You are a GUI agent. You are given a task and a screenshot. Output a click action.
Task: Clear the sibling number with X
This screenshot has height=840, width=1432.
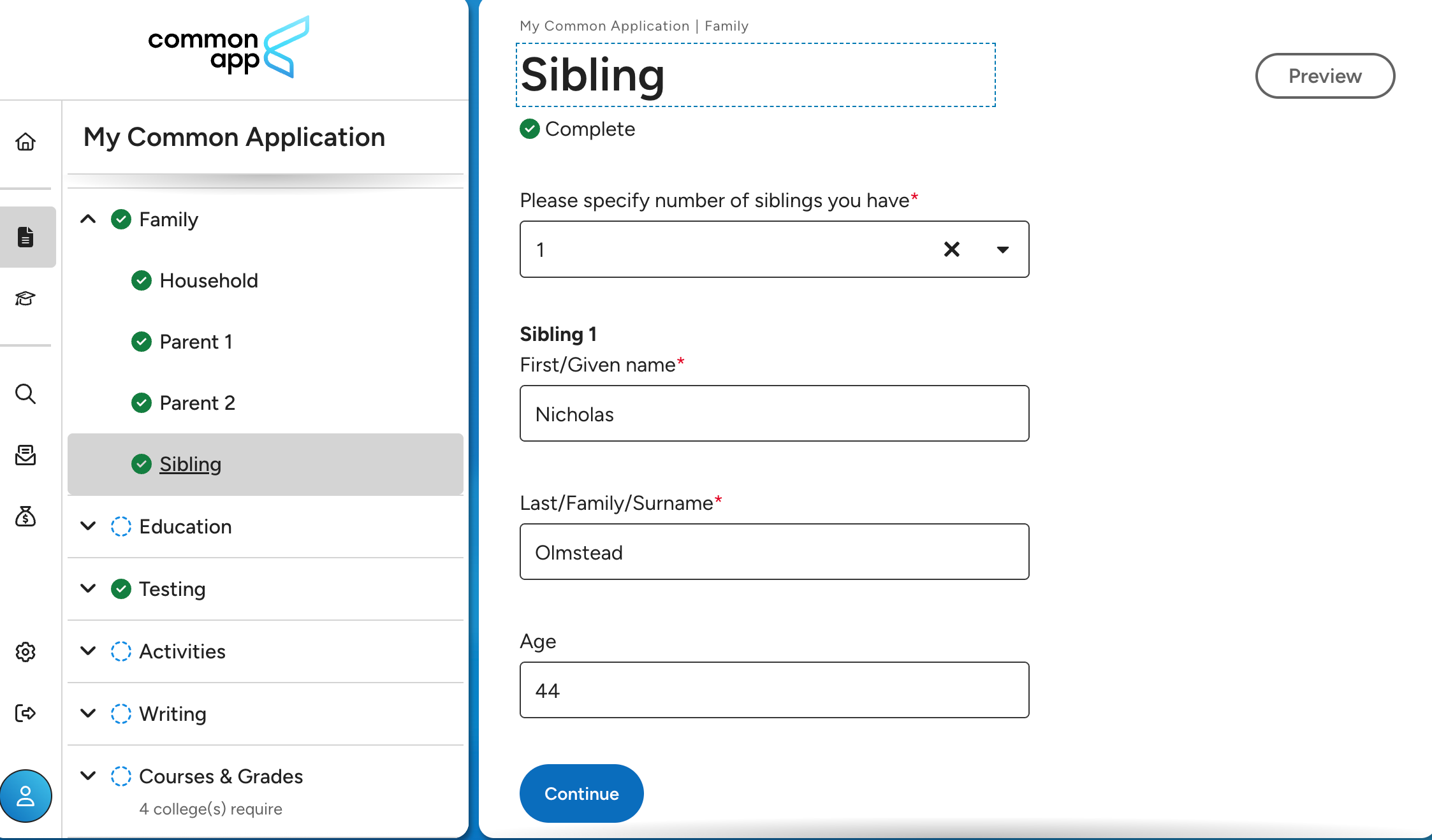point(951,249)
